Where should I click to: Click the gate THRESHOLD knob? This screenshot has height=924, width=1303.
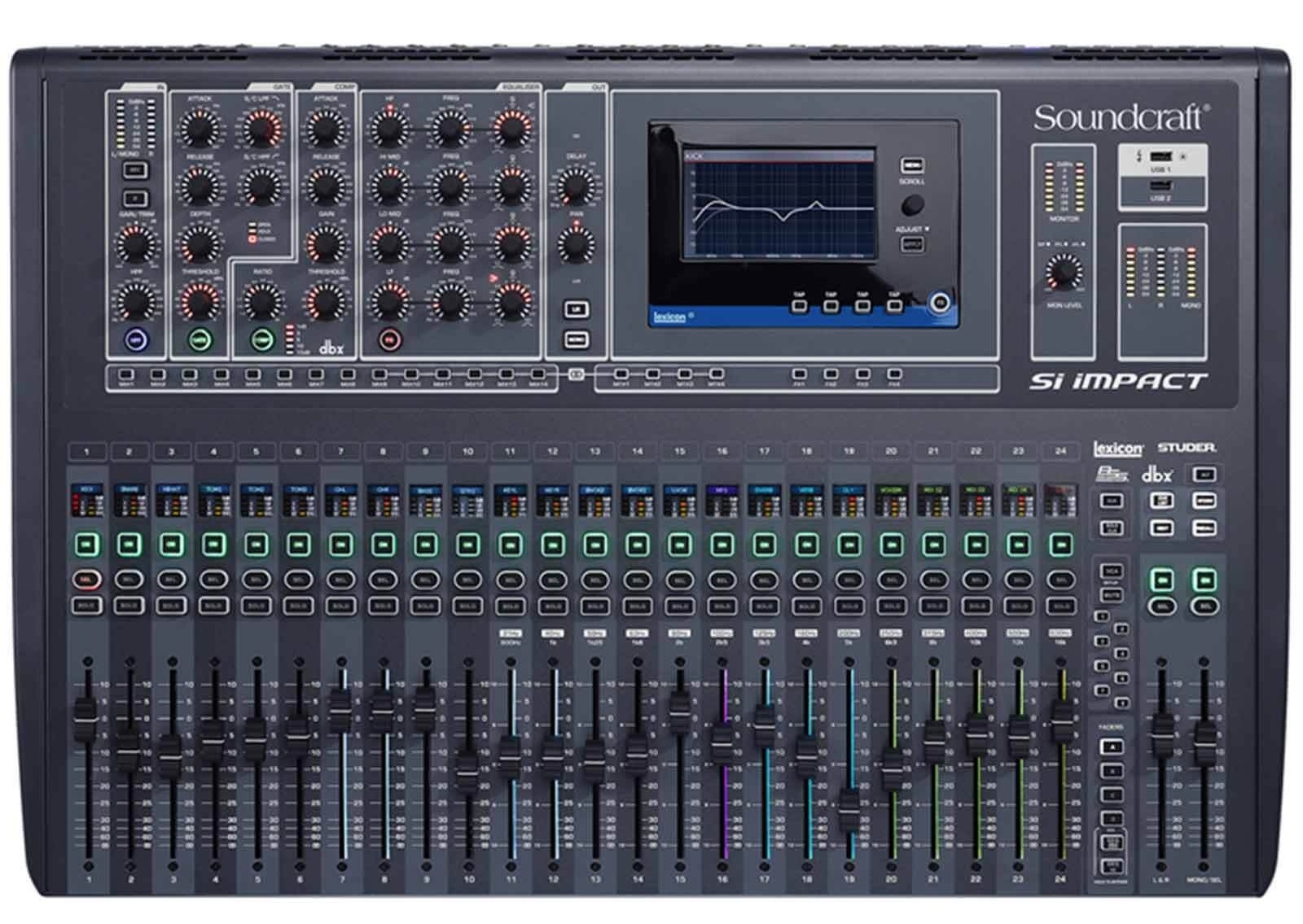pyautogui.click(x=200, y=302)
